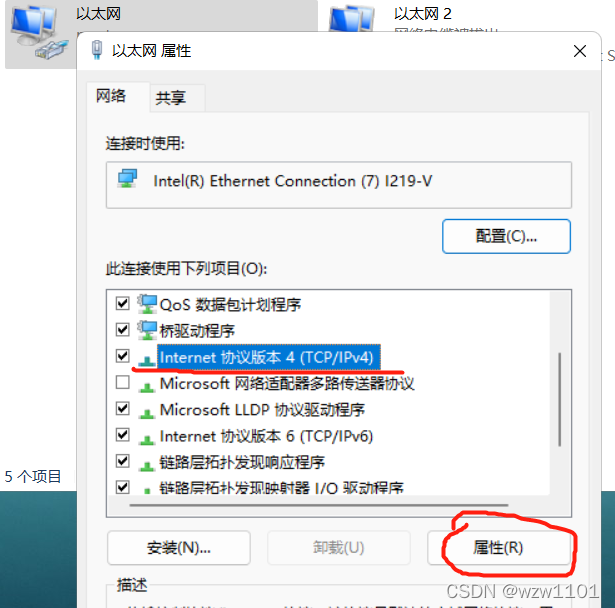
Task: Uncheck the QoS 数据包计划程序 checkbox
Action: (123, 303)
